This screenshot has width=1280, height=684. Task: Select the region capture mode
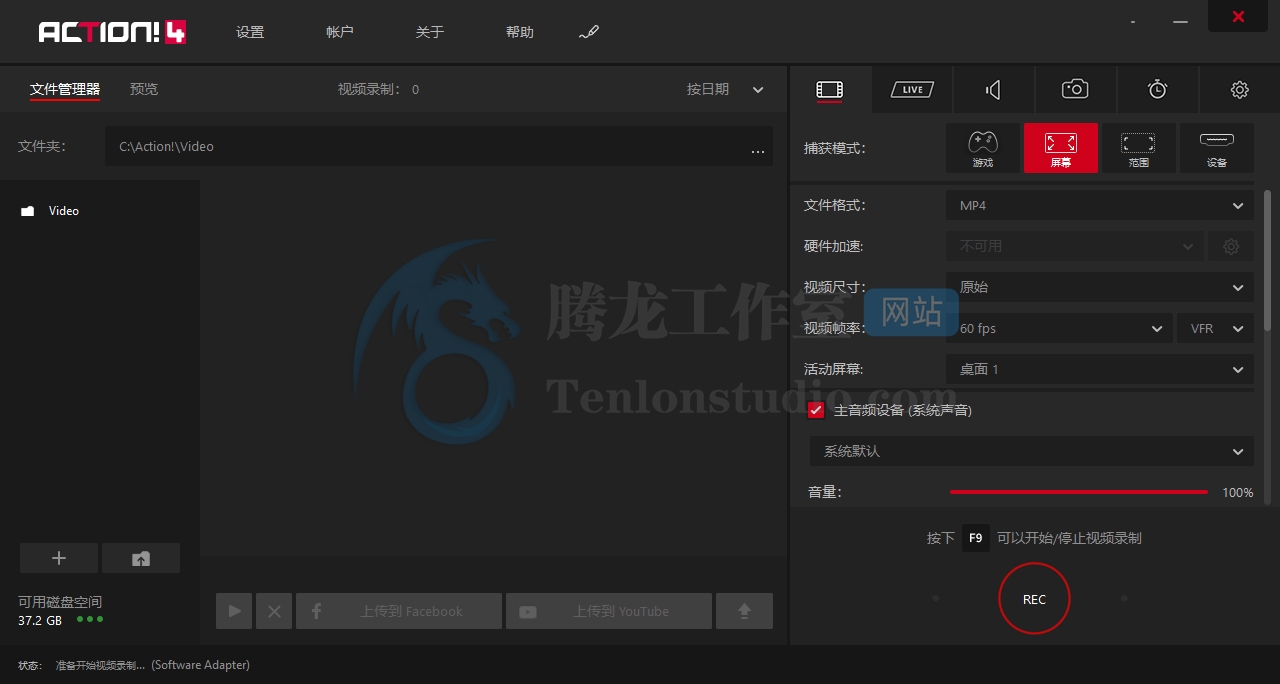coord(1138,148)
